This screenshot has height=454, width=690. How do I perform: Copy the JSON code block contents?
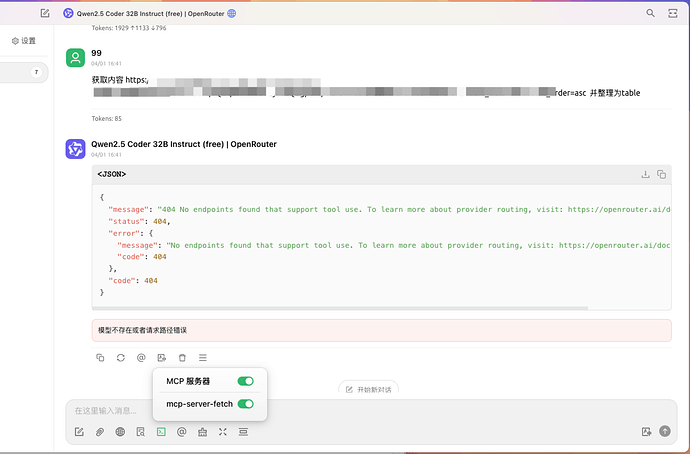661,174
